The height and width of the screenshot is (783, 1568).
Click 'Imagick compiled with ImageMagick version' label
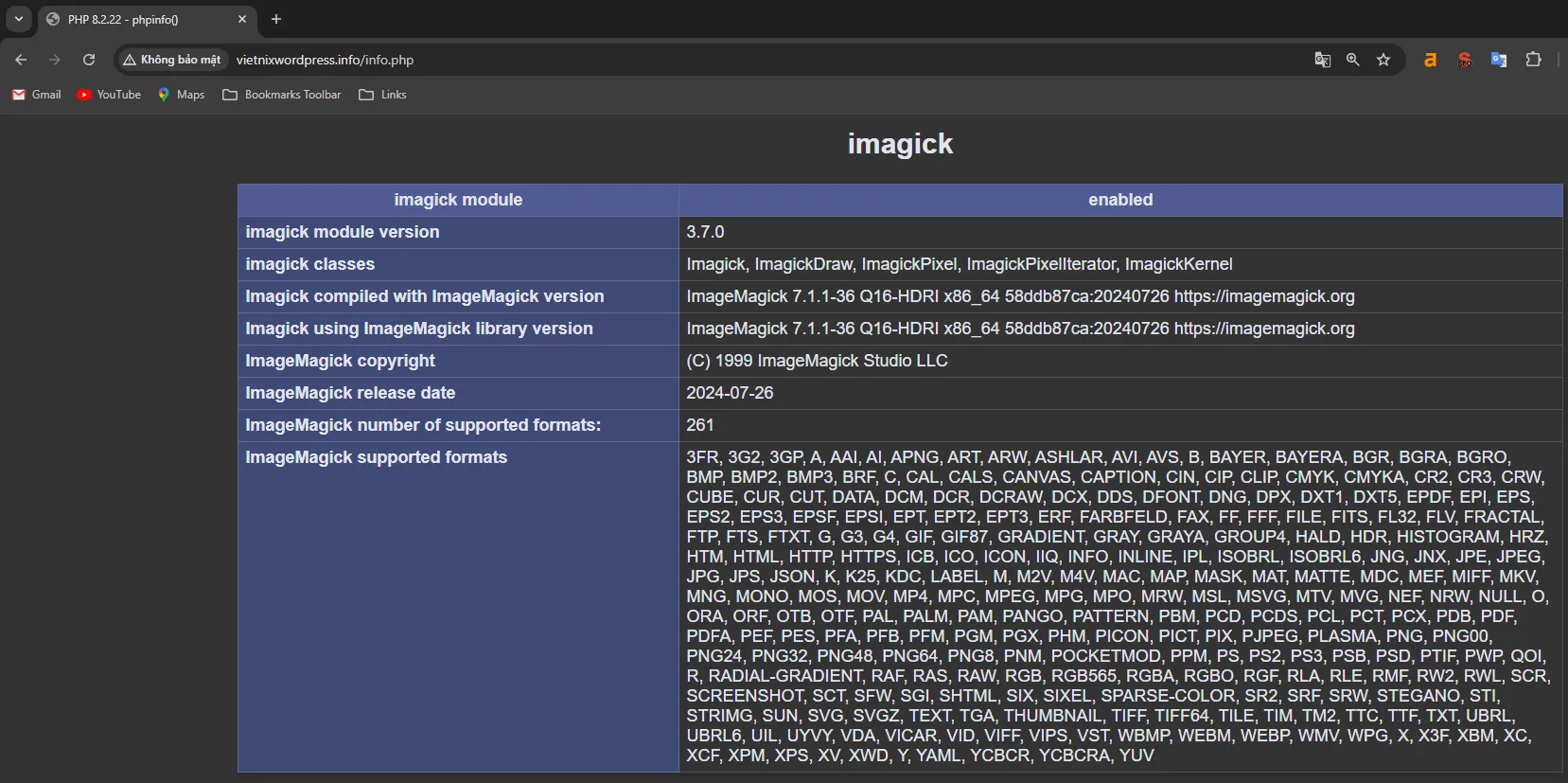coord(425,296)
